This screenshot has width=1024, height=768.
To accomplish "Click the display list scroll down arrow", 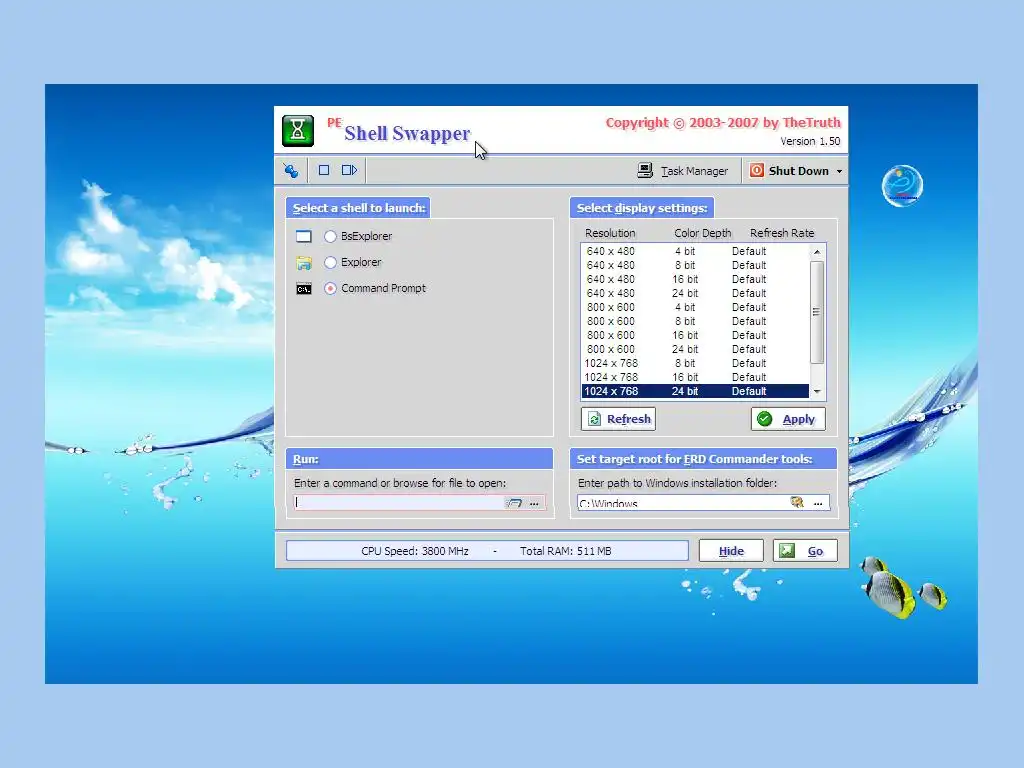I will (817, 391).
